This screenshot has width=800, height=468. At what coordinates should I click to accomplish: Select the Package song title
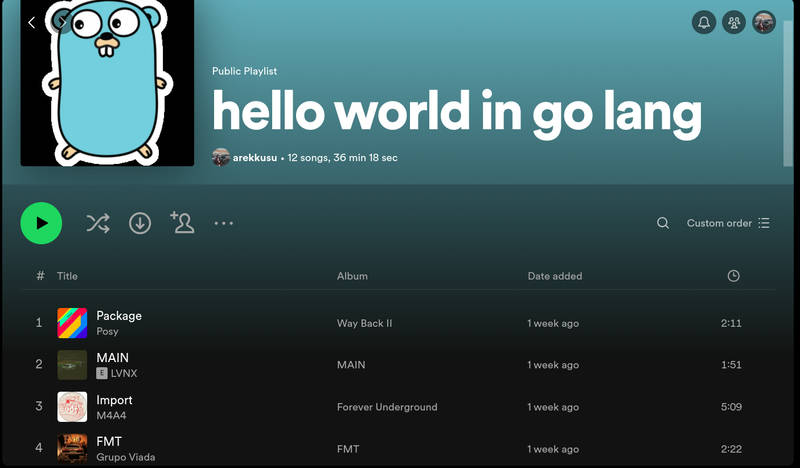[119, 316]
